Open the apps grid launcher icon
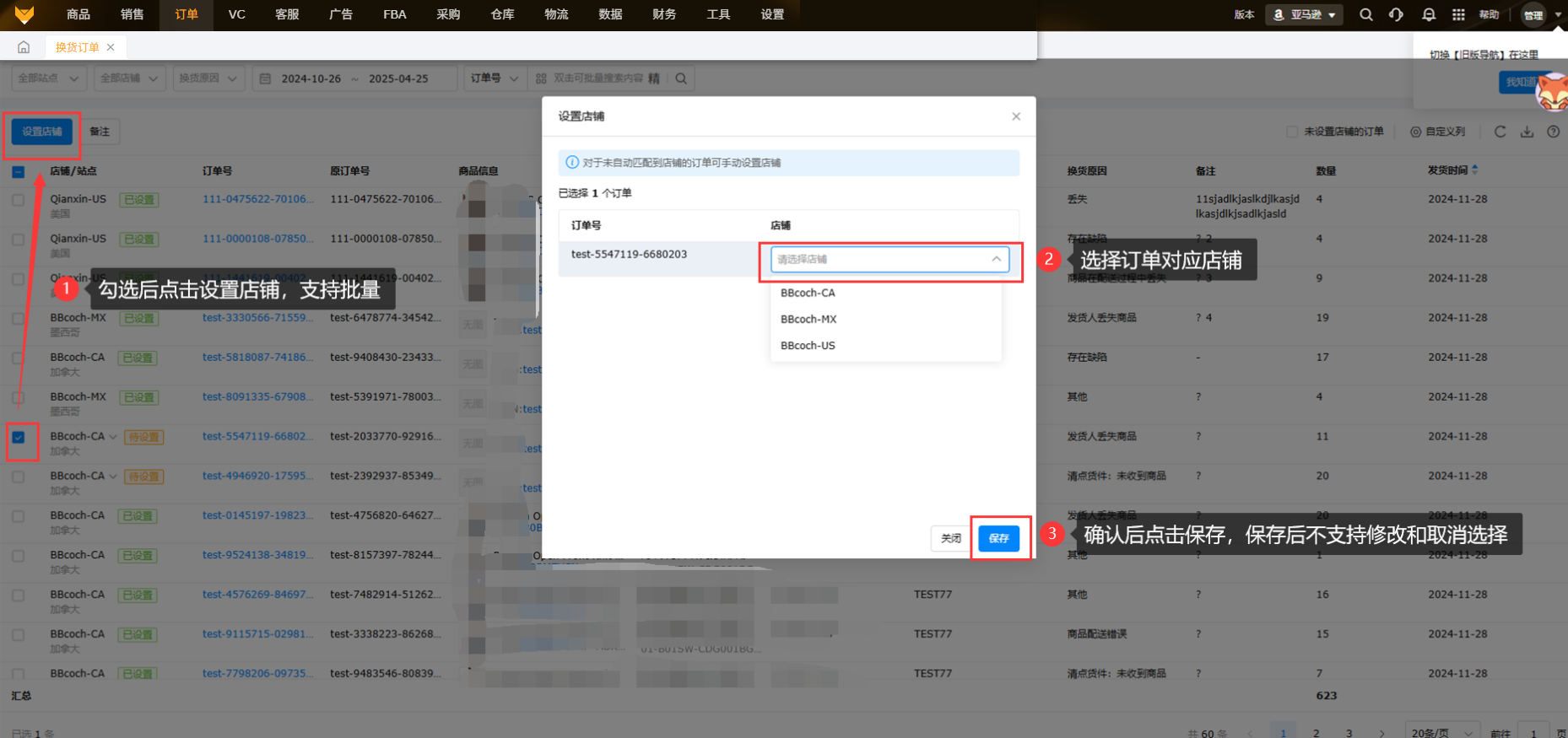 coord(1458,14)
